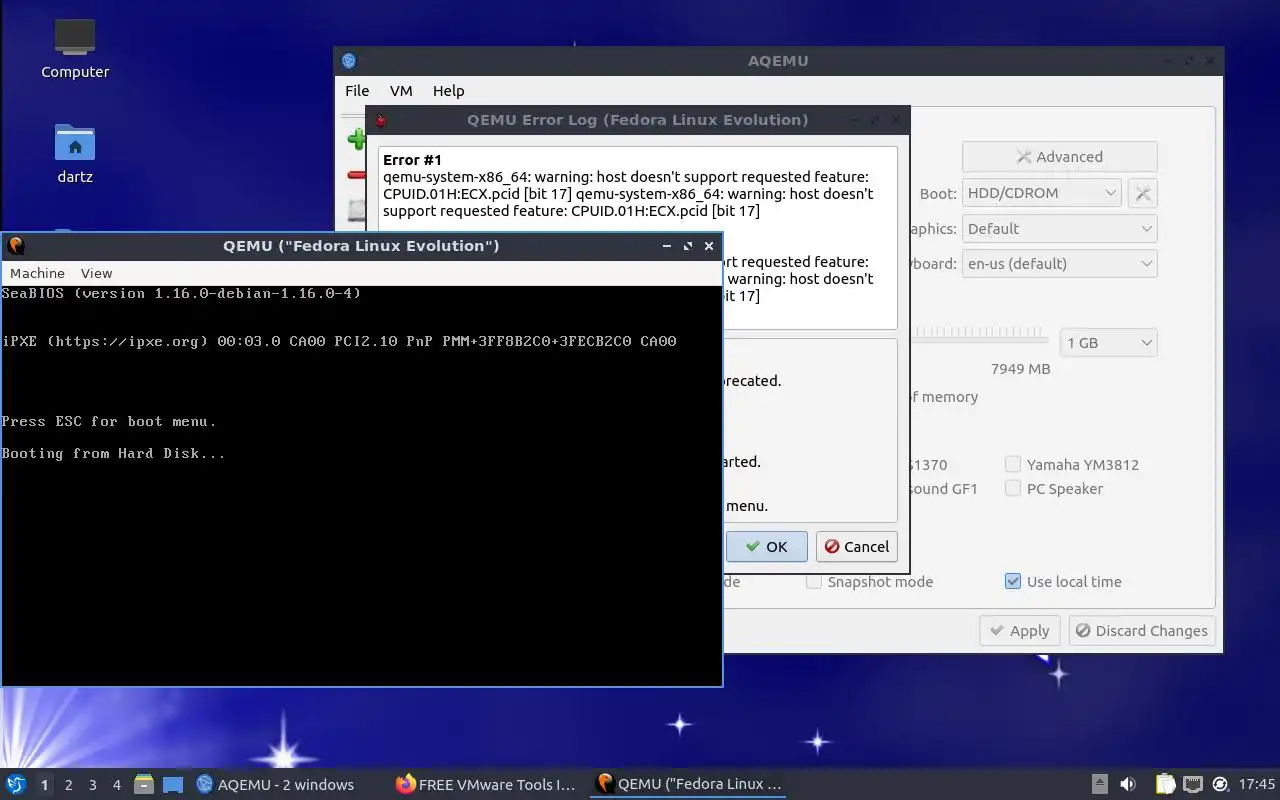This screenshot has width=1280, height=800.
Task: Click the 'Error #1' heading in the error log
Action: pos(412,160)
